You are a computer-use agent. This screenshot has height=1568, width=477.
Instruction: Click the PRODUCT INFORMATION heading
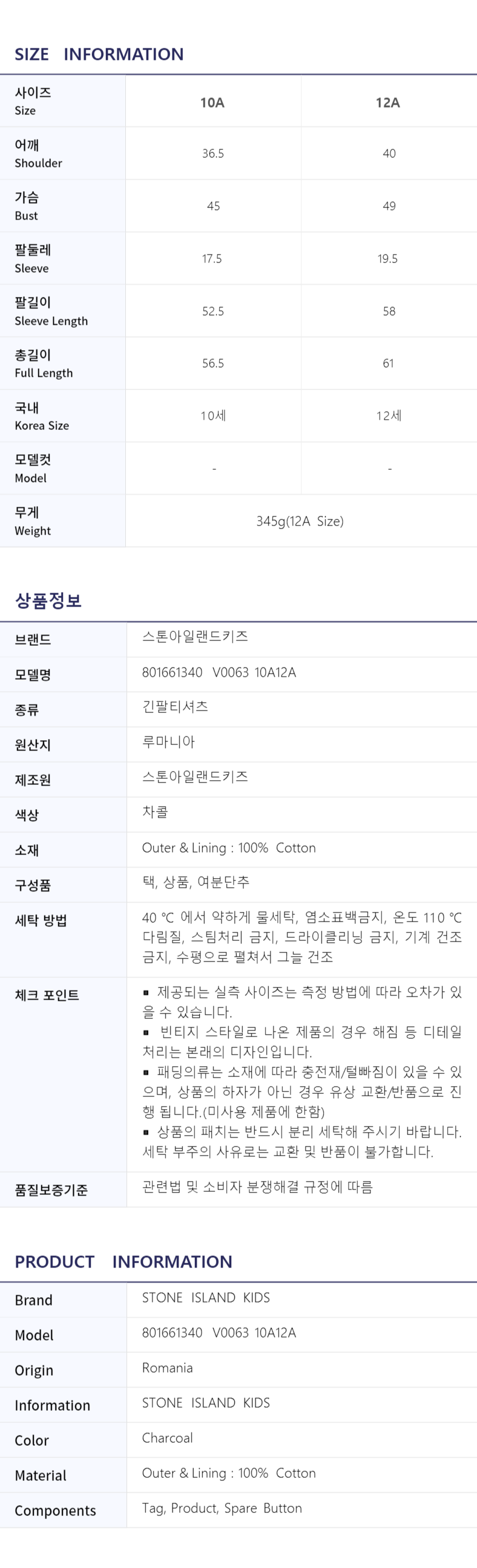click(123, 1261)
